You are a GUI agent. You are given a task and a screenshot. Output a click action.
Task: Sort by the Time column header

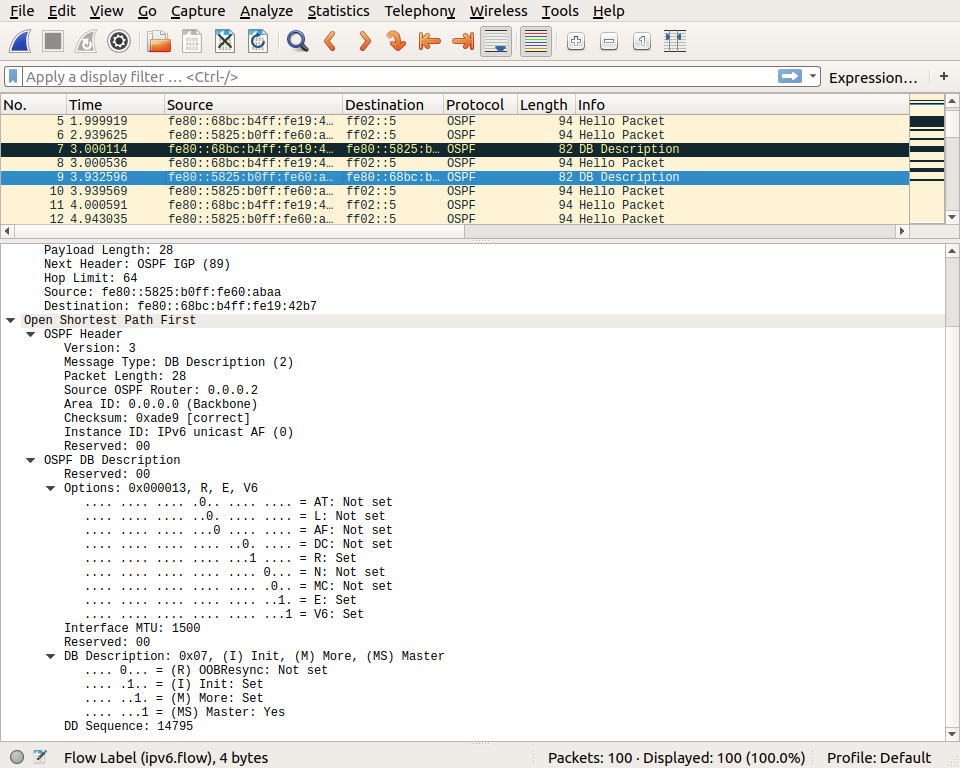(x=115, y=105)
